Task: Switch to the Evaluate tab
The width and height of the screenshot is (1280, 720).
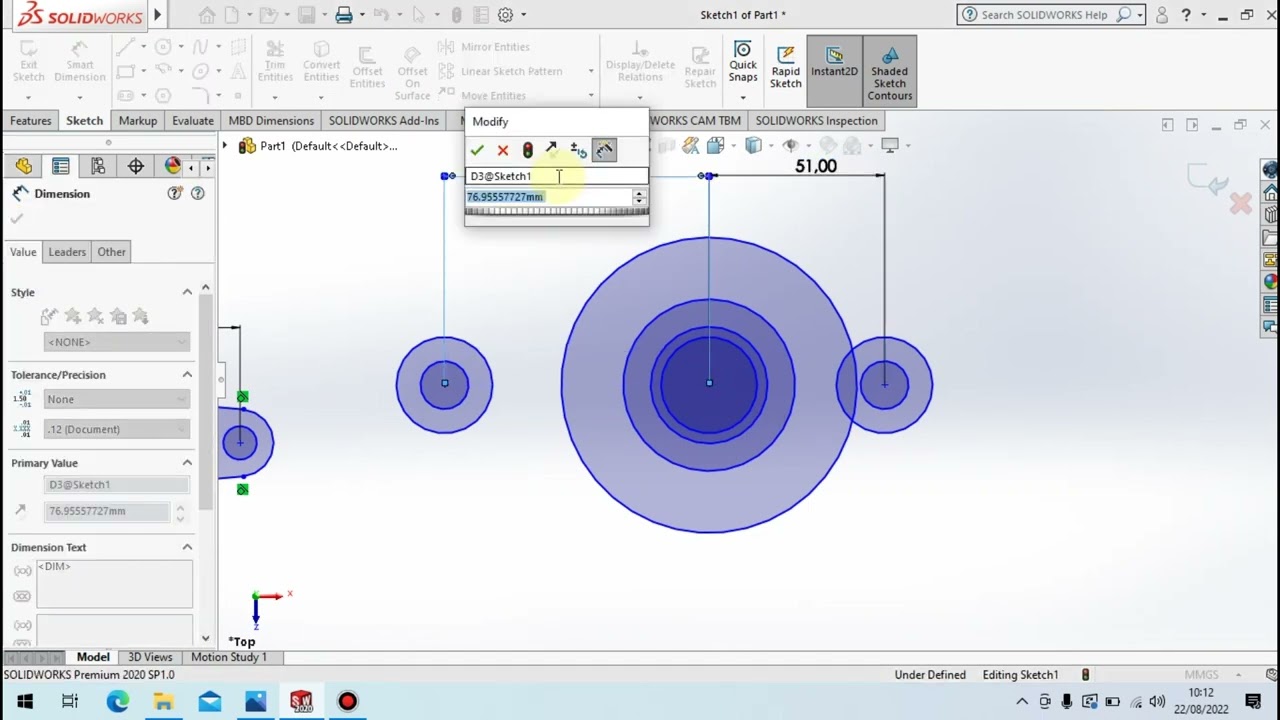Action: pos(193,121)
